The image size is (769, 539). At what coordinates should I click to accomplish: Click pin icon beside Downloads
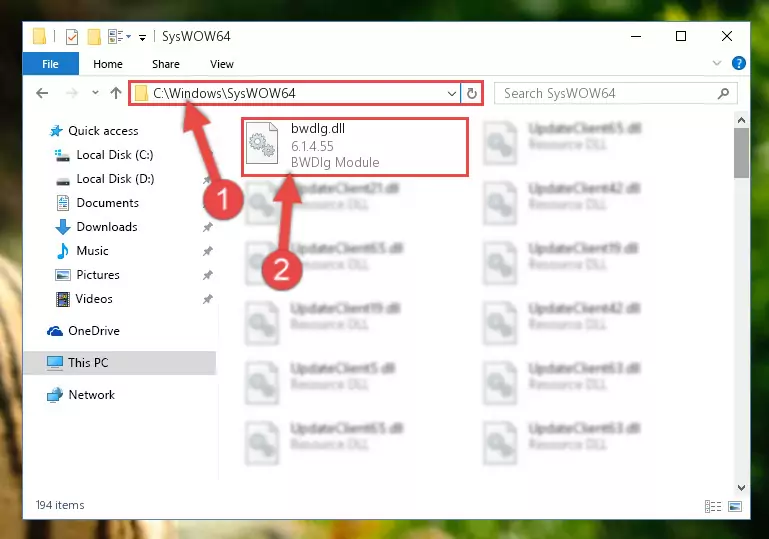[207, 227]
